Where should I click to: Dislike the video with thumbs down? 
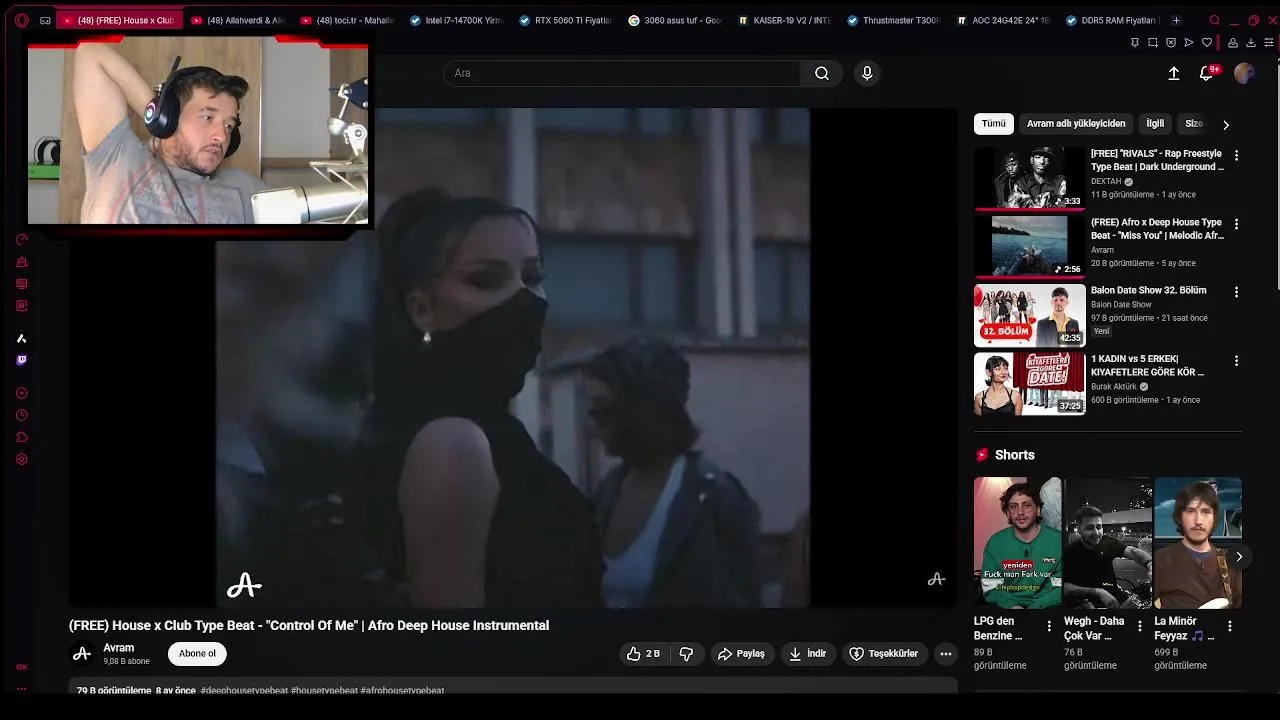pyautogui.click(x=686, y=653)
